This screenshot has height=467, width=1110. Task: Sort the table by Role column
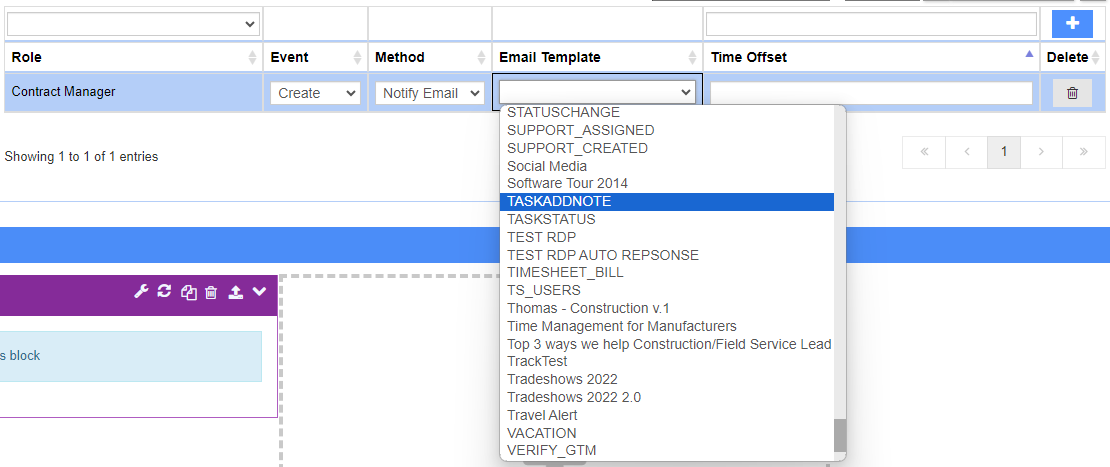(132, 57)
